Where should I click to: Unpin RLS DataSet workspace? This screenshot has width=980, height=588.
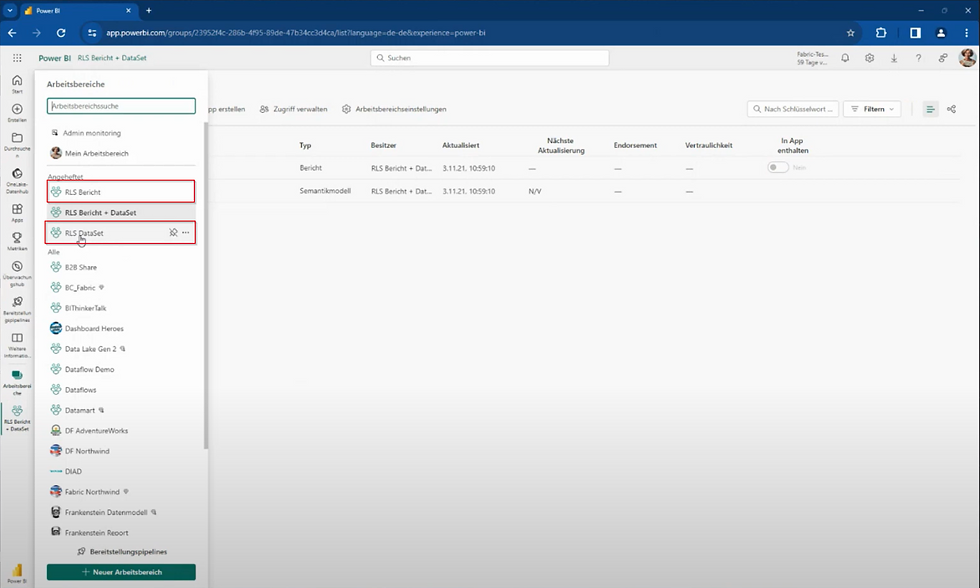[x=173, y=232]
